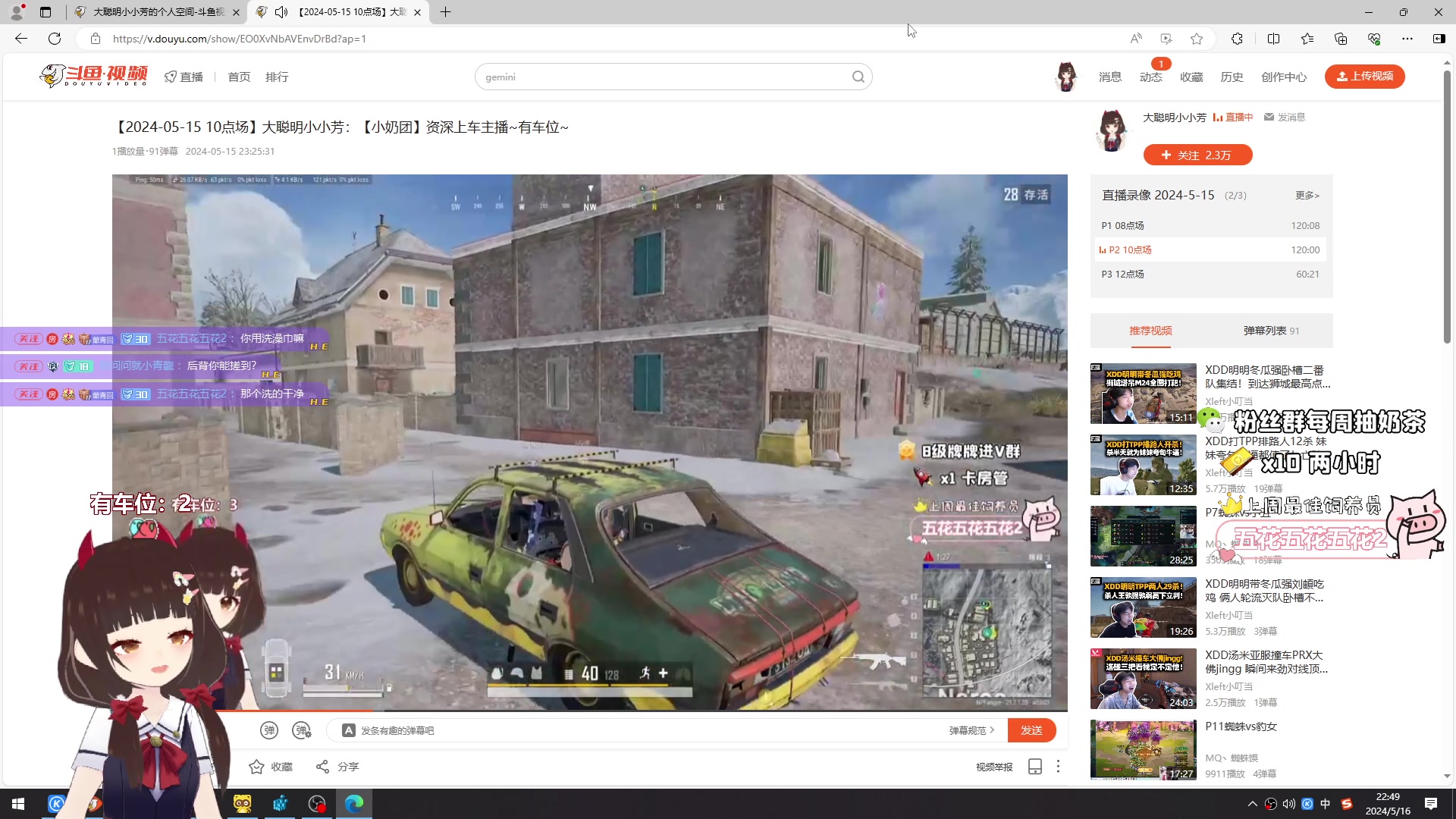This screenshot has width=1456, height=819.
Task: Open the recommended video lasting 12:35
Action: [1144, 465]
